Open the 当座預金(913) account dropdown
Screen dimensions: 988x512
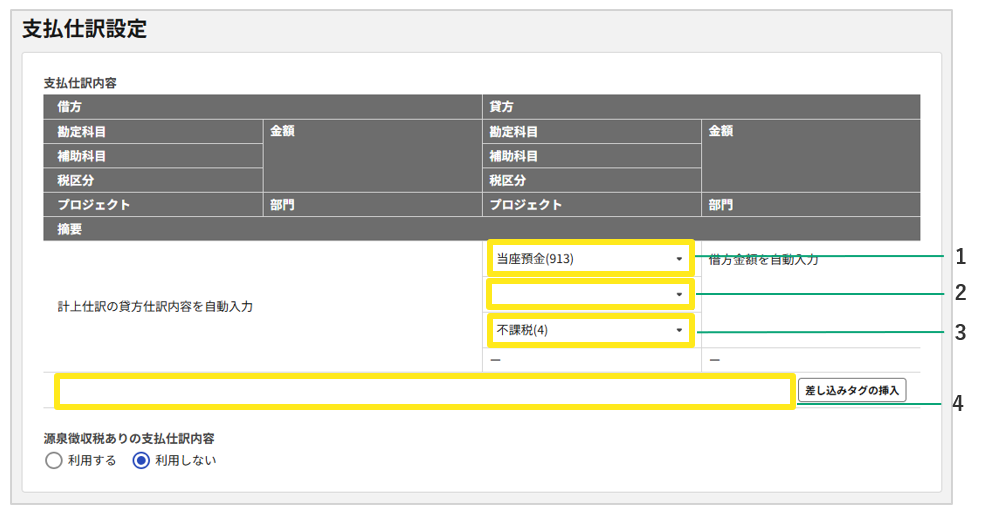(x=590, y=259)
